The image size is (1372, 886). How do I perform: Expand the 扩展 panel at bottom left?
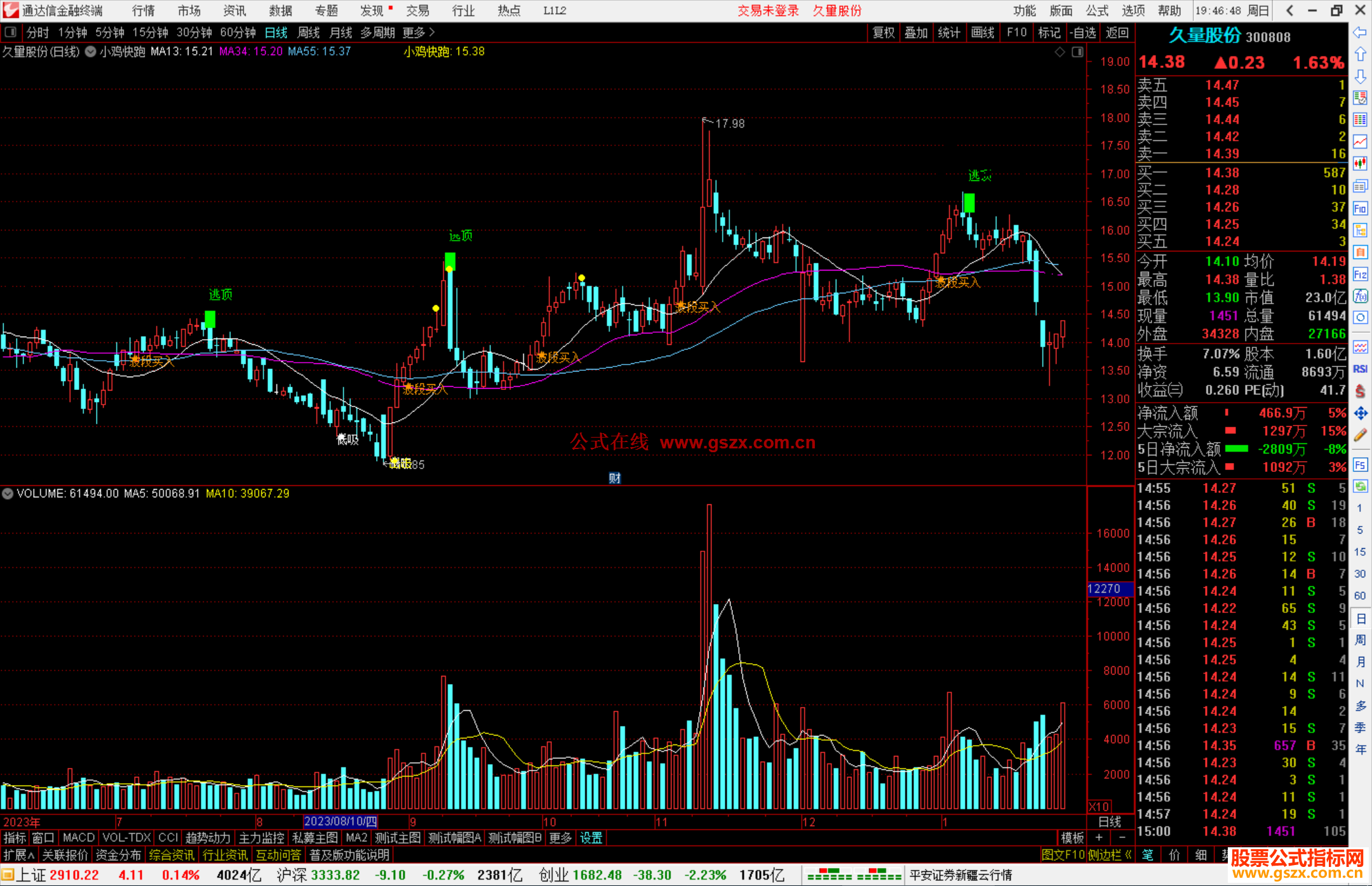tap(18, 855)
